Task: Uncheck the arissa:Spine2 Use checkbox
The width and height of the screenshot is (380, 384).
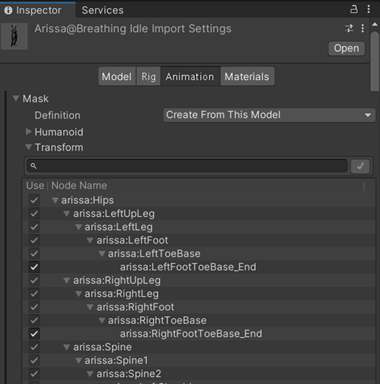Action: tap(34, 374)
